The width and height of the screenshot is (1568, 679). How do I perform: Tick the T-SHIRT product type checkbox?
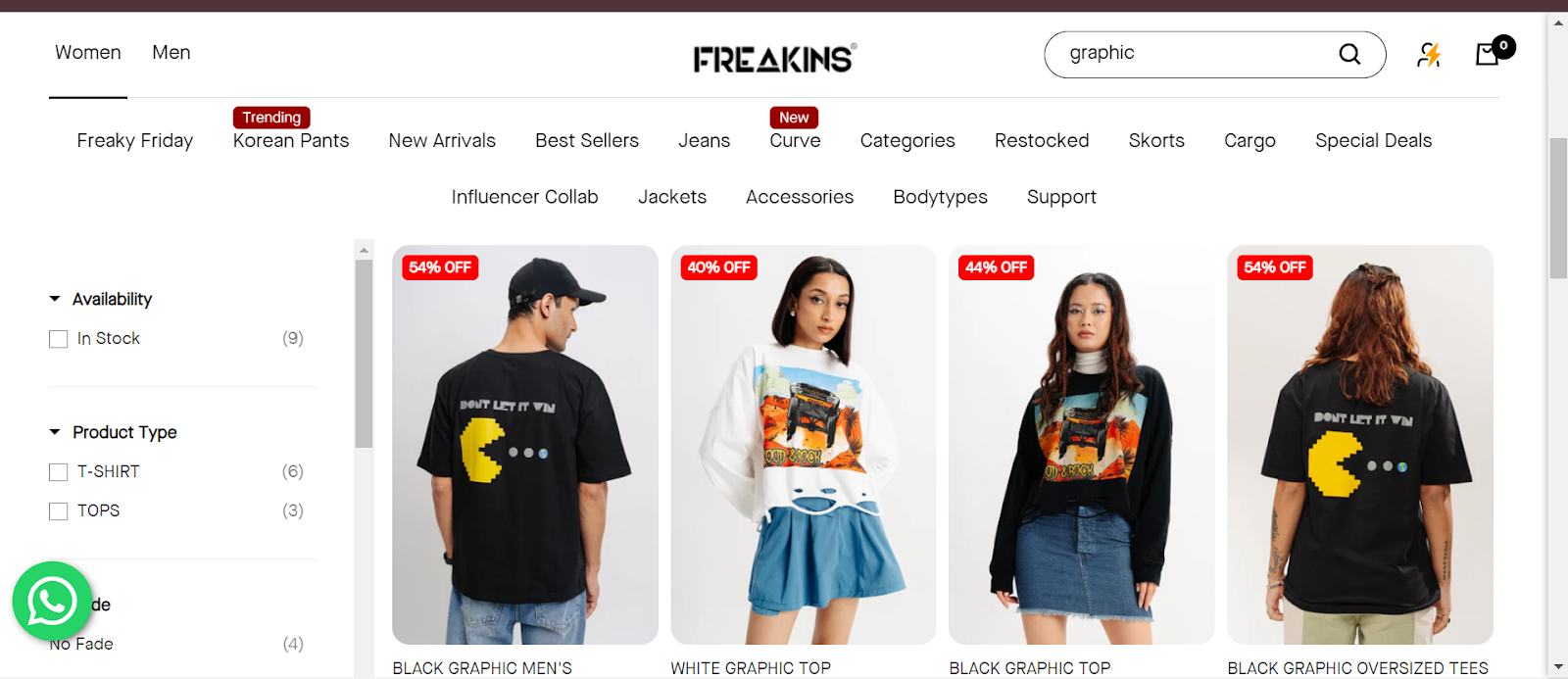click(x=59, y=472)
